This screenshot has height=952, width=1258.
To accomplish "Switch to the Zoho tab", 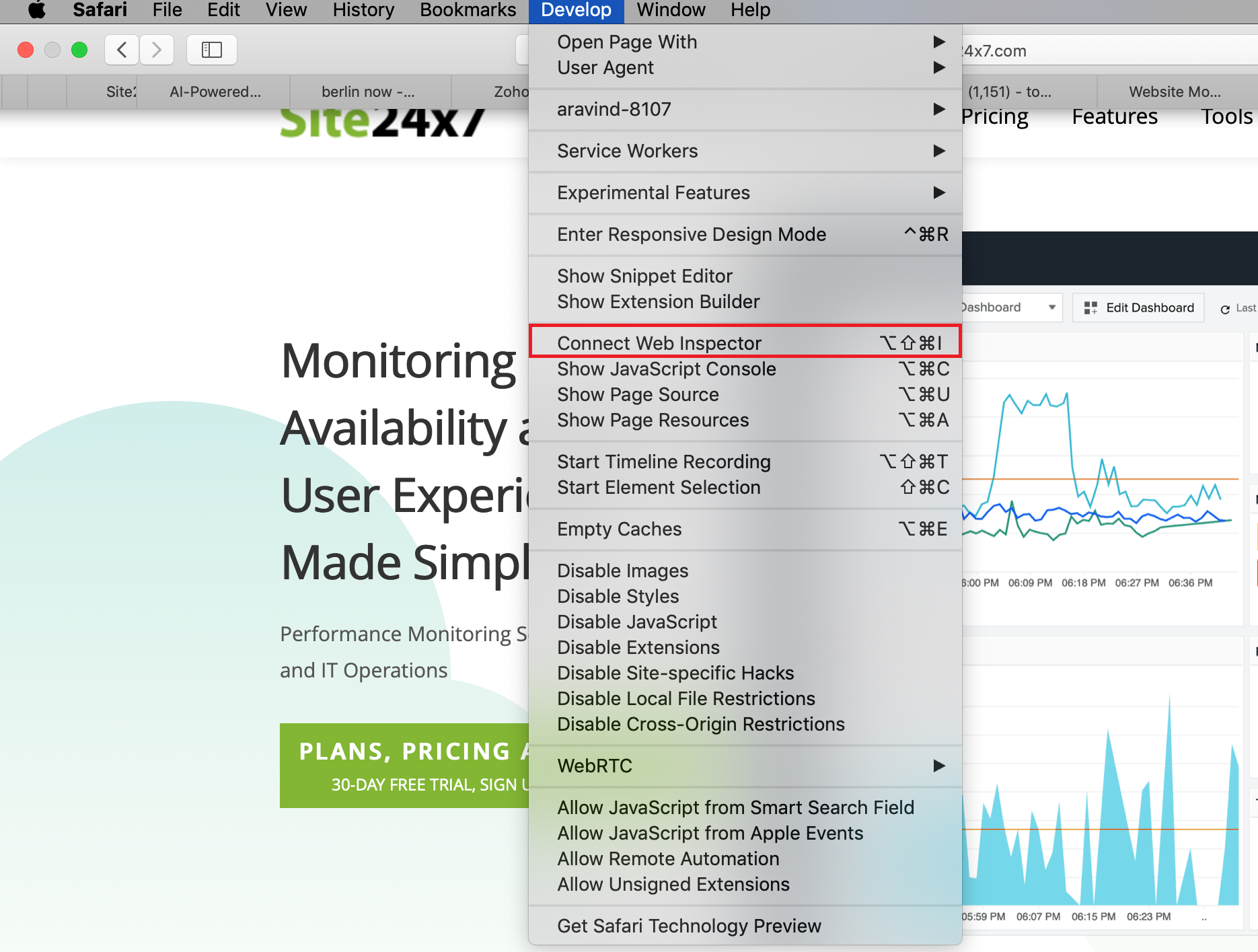I will (491, 92).
